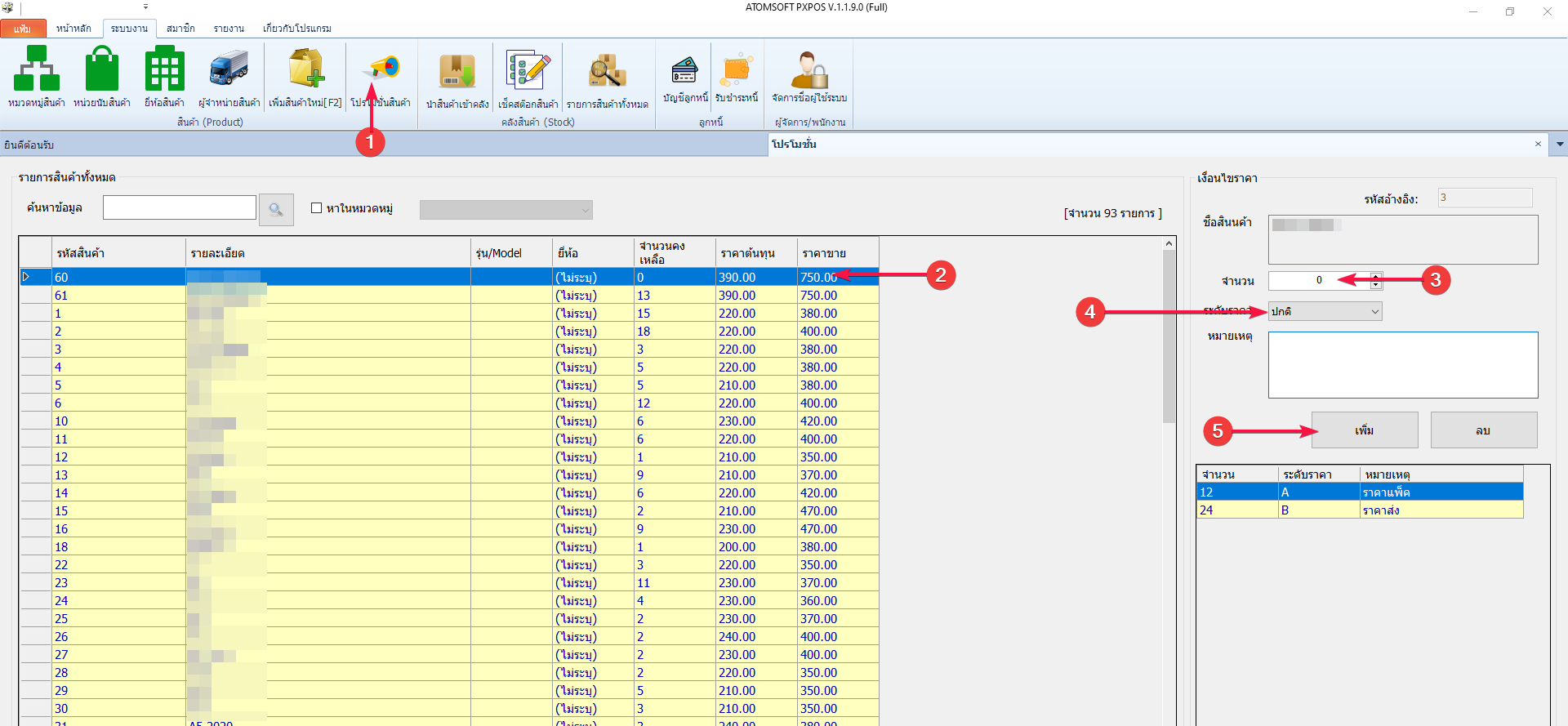Click the เพิ่ม add button
1568x726 pixels.
(1365, 430)
